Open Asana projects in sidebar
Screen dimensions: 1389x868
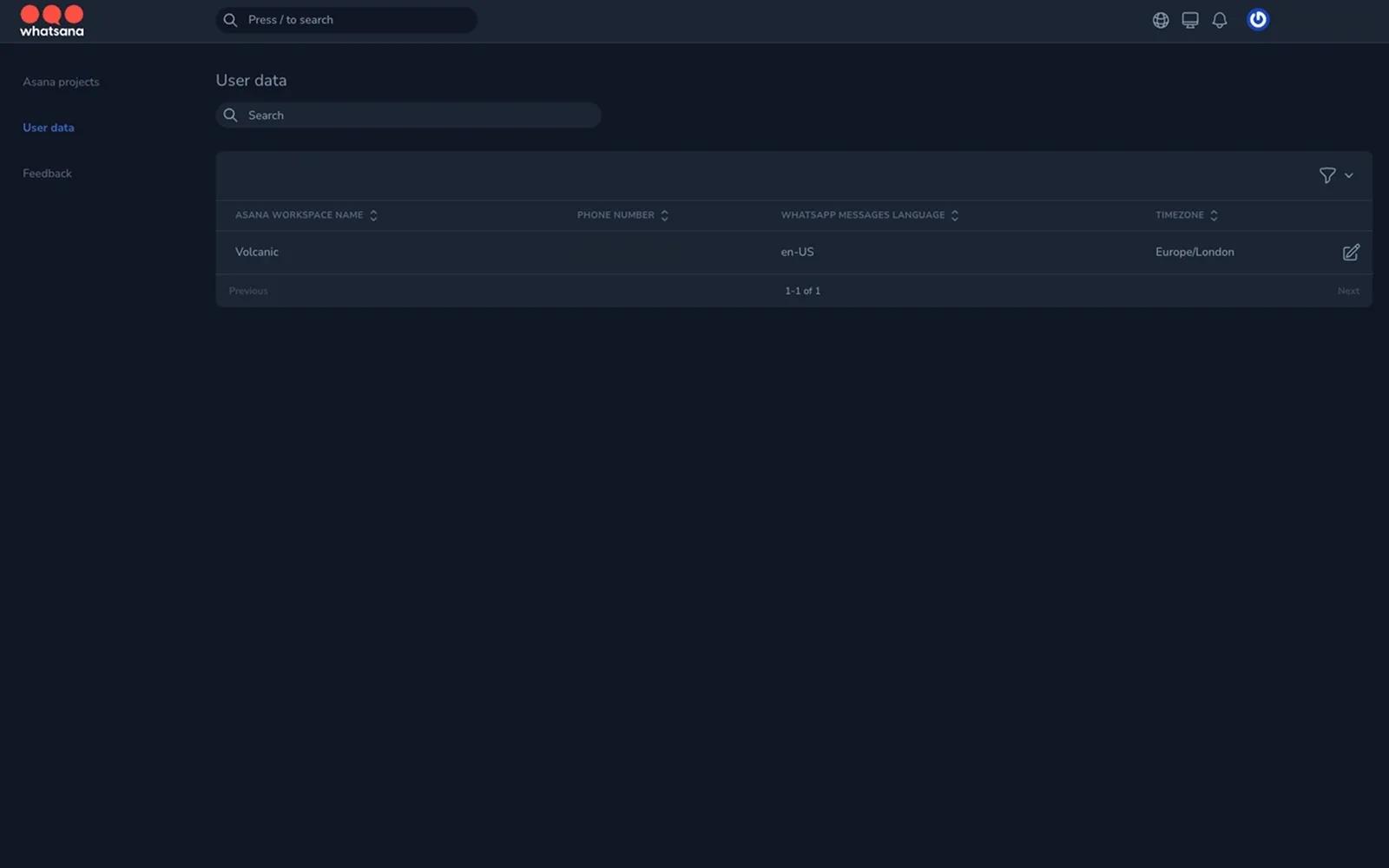point(61,82)
